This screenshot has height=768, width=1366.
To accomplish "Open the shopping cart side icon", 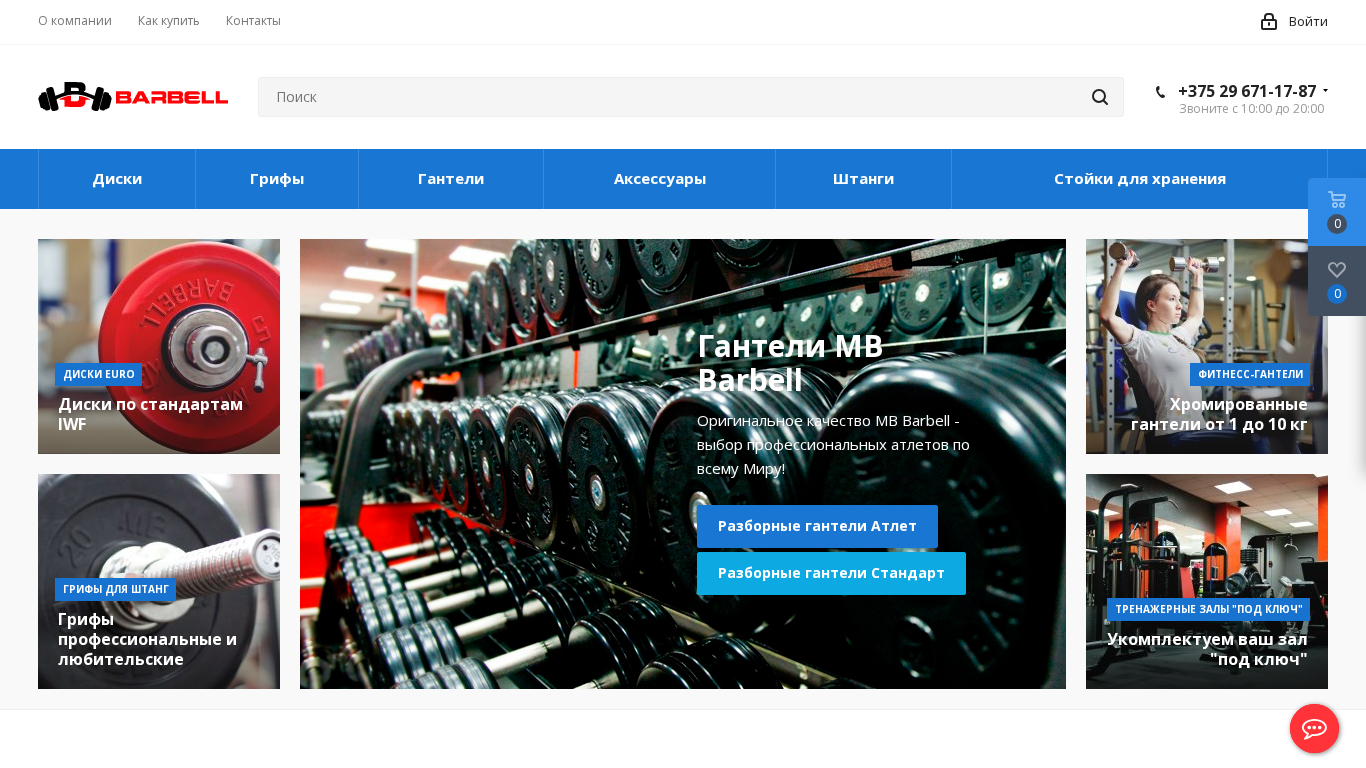I will pos(1337,212).
